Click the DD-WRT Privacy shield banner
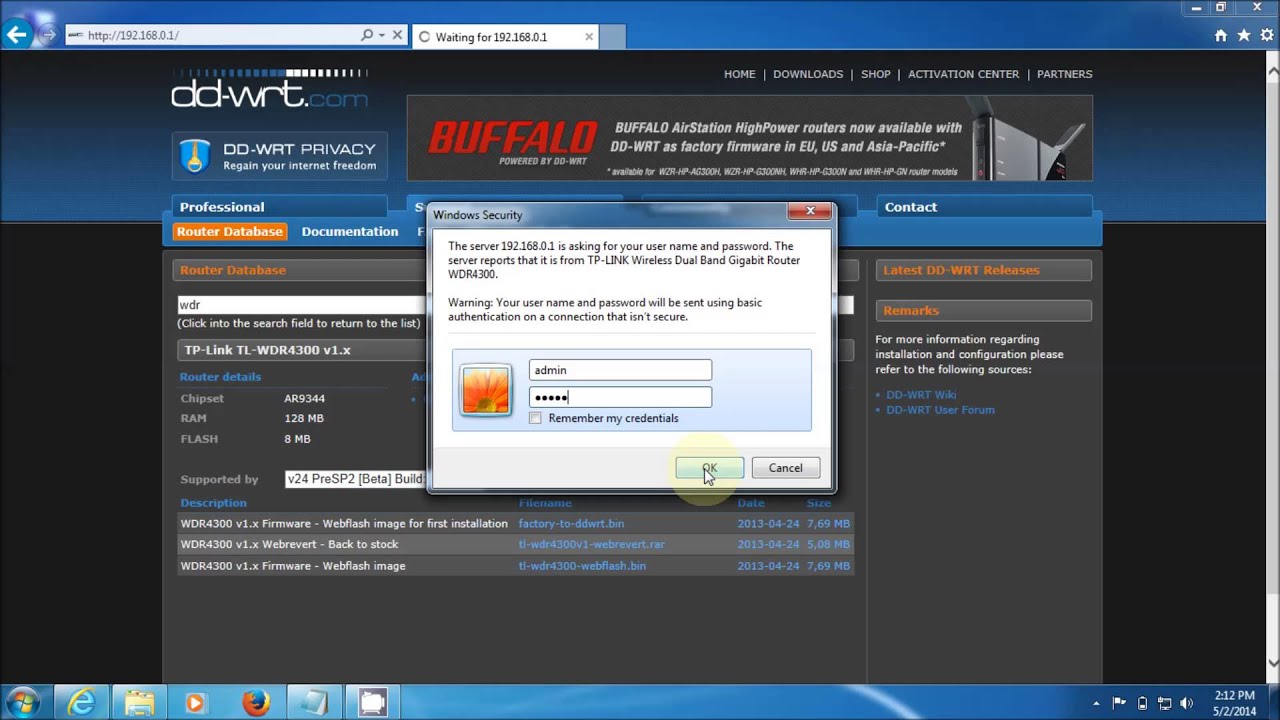Screen dimensions: 1280x720 pos(279,156)
